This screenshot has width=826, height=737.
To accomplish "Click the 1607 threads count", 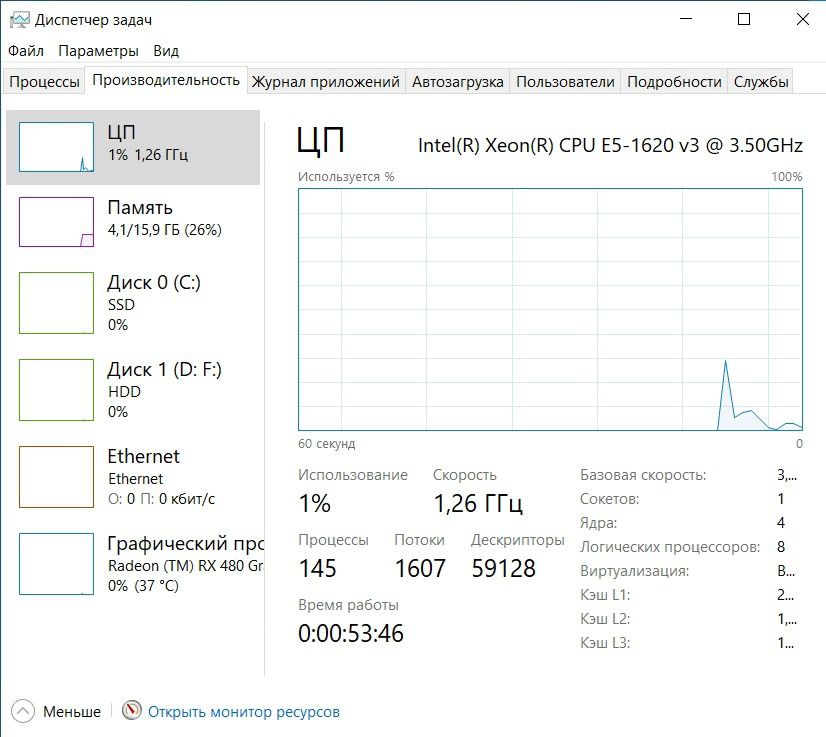I will coord(420,568).
